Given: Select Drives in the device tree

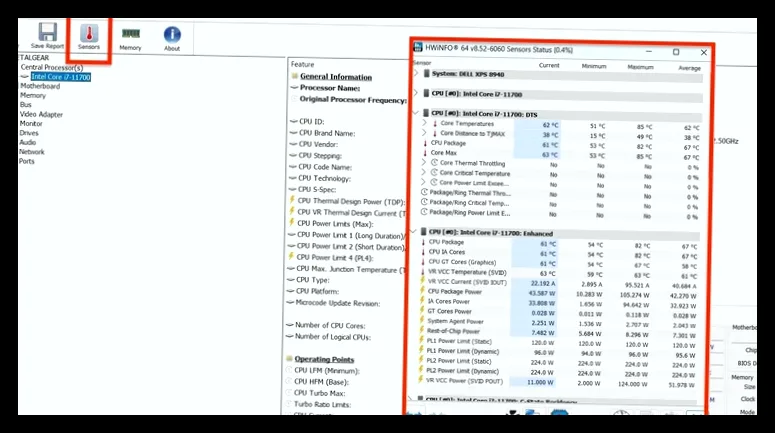Looking at the screenshot, I should coord(29,133).
